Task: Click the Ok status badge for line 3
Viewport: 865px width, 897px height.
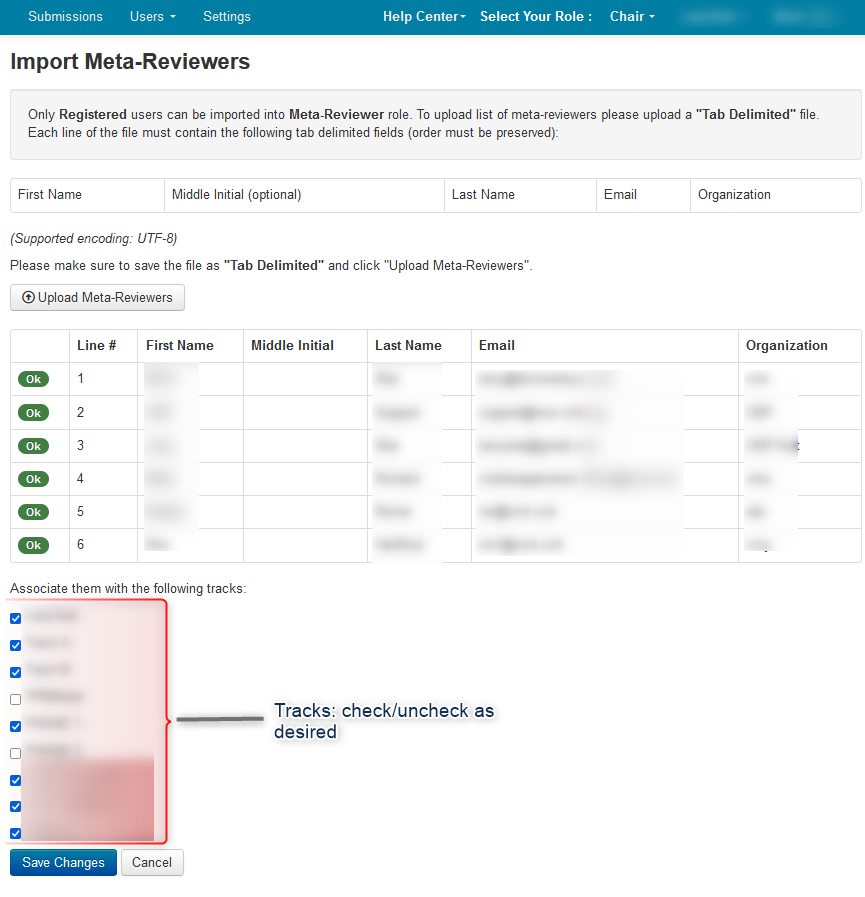Action: click(33, 446)
